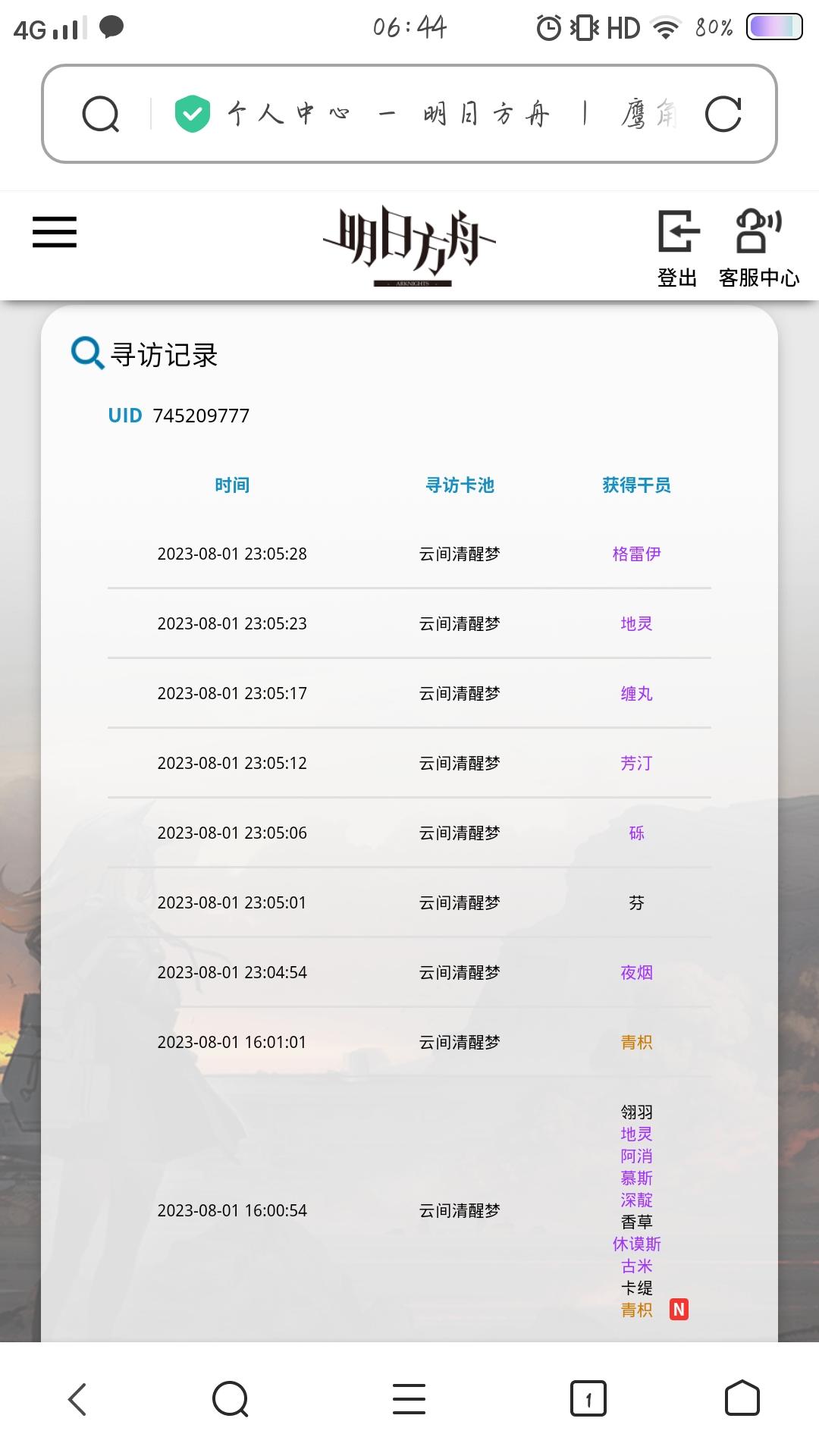The height and width of the screenshot is (1456, 819).
Task: Tap 云间清醒梦 in the 23:05:01 row
Action: 460,903
